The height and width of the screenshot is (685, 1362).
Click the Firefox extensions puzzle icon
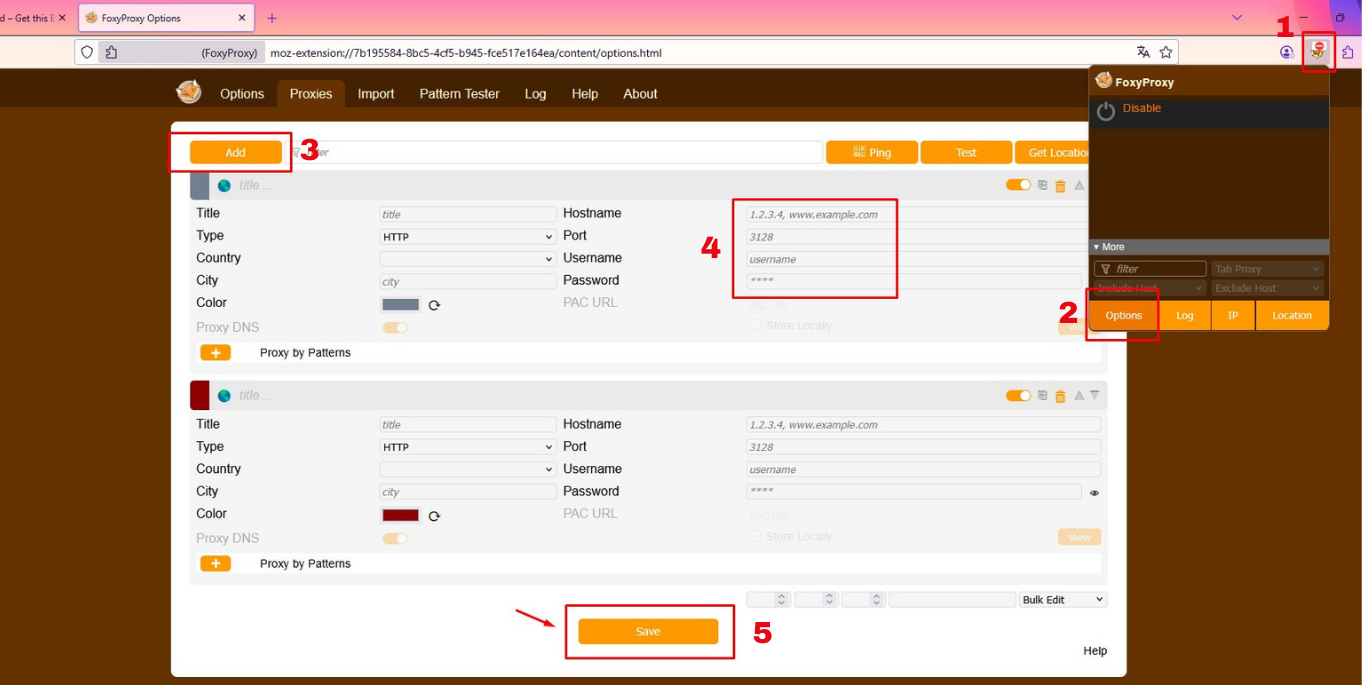coord(1347,52)
